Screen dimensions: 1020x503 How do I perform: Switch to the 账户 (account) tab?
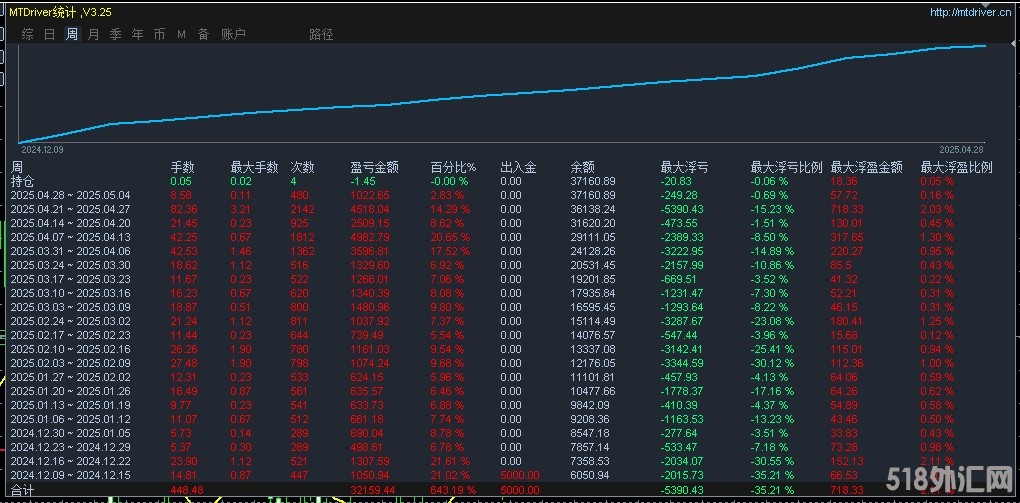[233, 34]
